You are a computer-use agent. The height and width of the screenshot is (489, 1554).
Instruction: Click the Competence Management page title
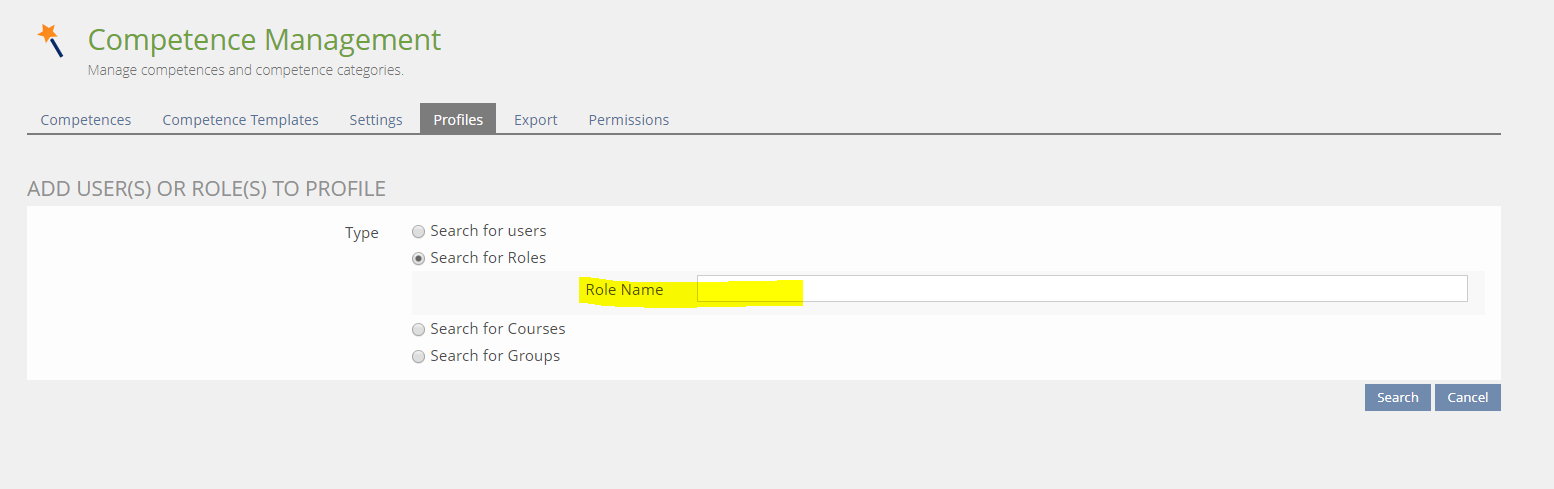(x=264, y=40)
